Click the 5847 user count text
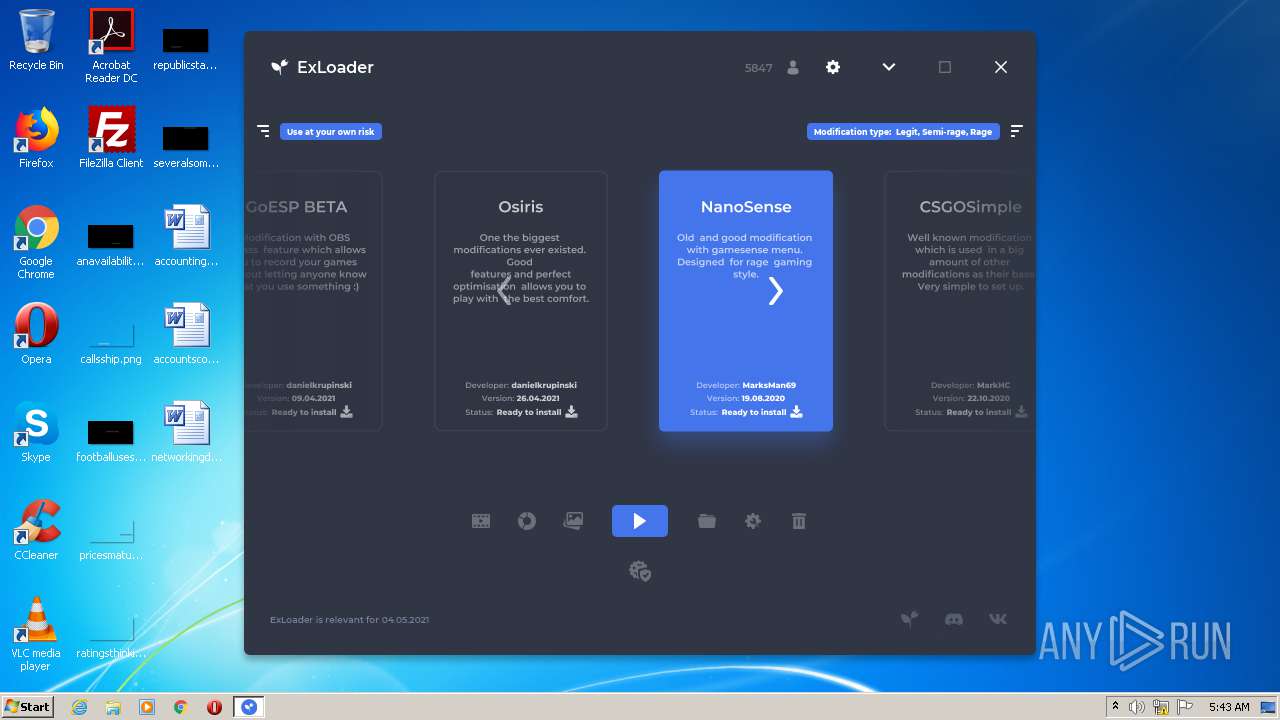Image resolution: width=1280 pixels, height=720 pixels. point(759,68)
